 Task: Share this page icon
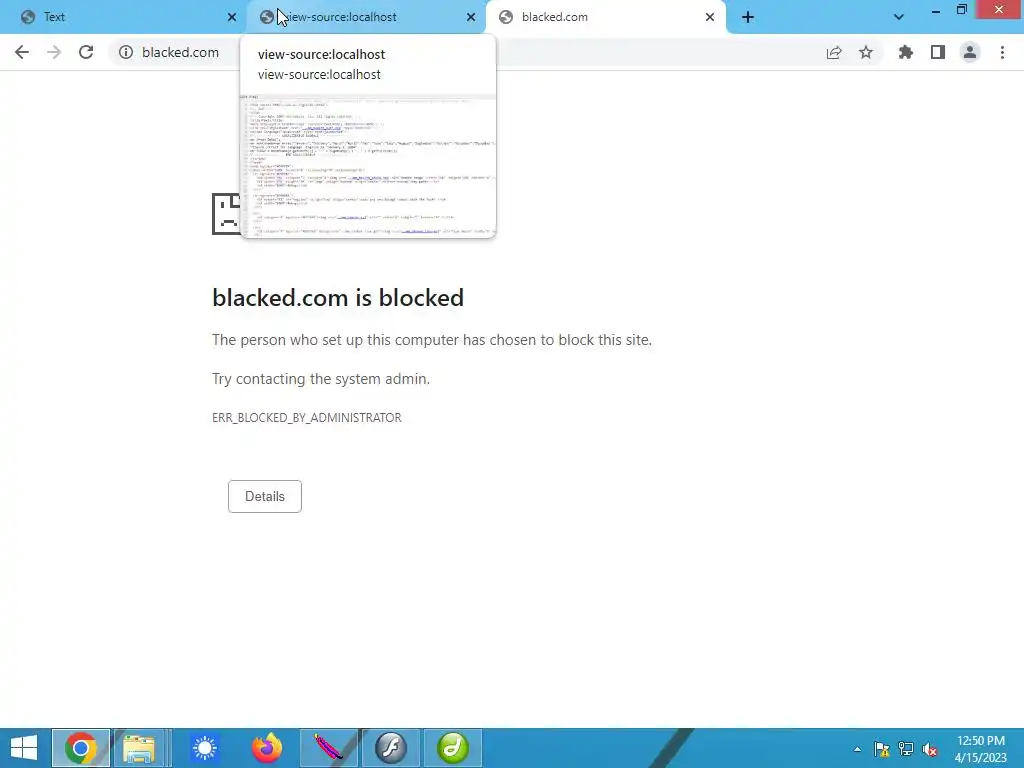tap(834, 52)
